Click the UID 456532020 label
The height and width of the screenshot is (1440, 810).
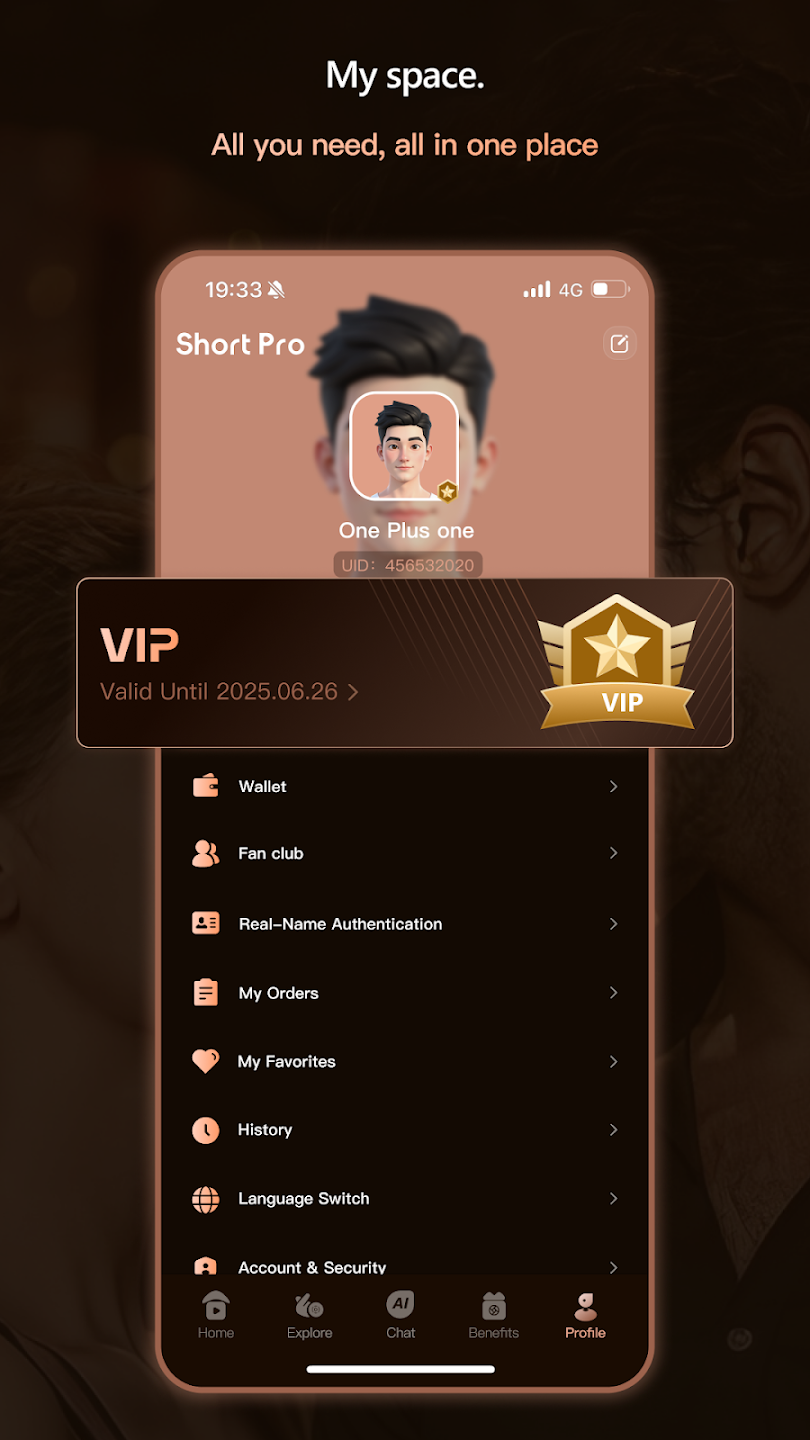[x=408, y=565]
